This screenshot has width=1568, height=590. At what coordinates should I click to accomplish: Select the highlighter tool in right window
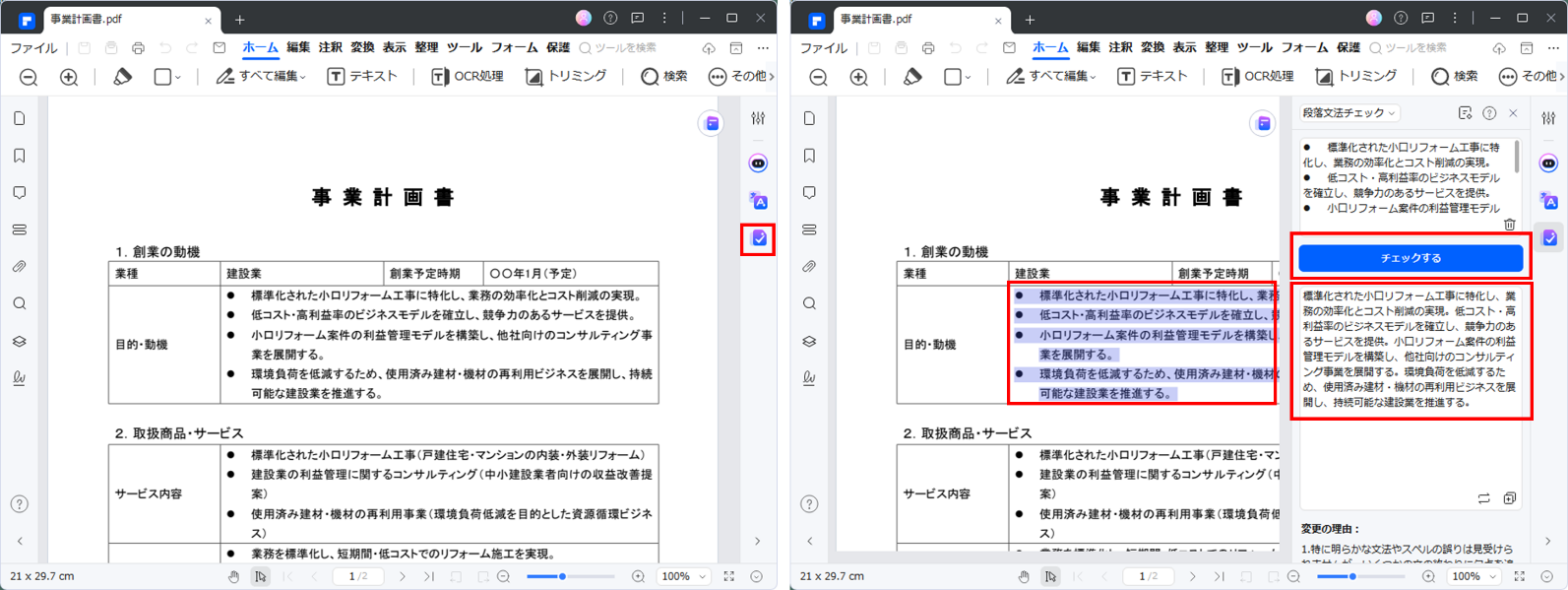point(912,77)
